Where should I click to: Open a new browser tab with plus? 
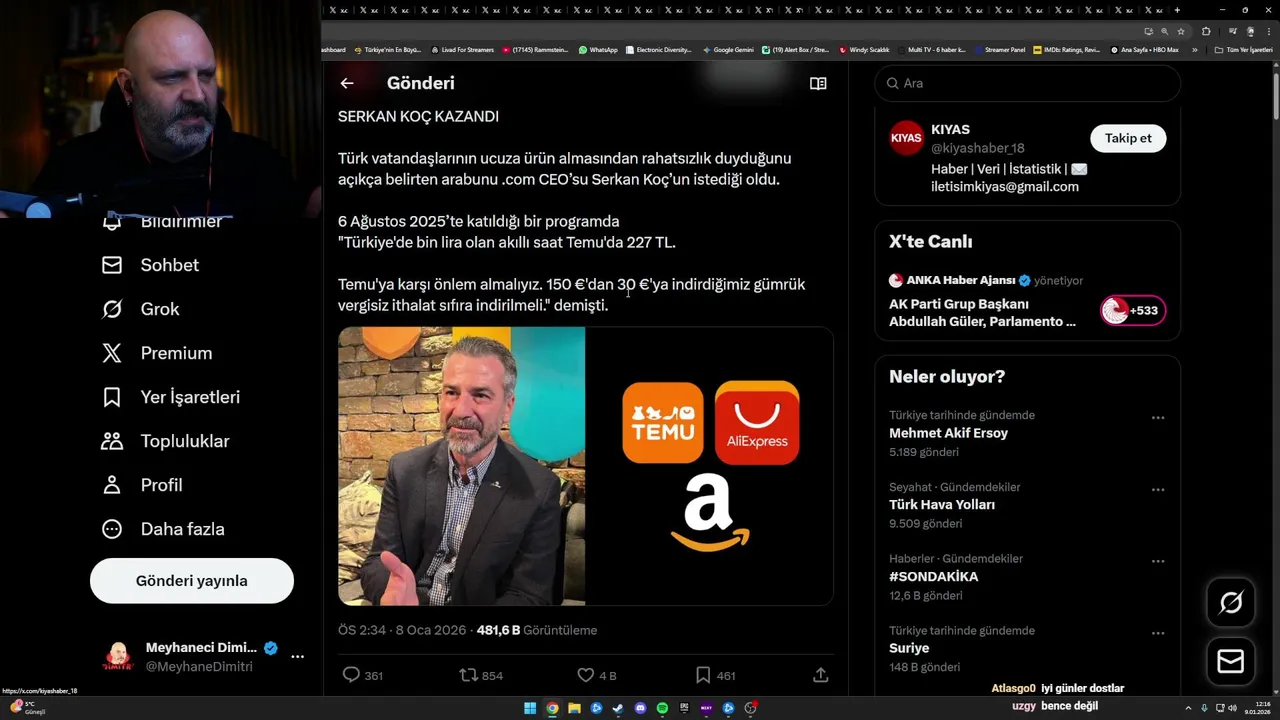pos(1177,9)
